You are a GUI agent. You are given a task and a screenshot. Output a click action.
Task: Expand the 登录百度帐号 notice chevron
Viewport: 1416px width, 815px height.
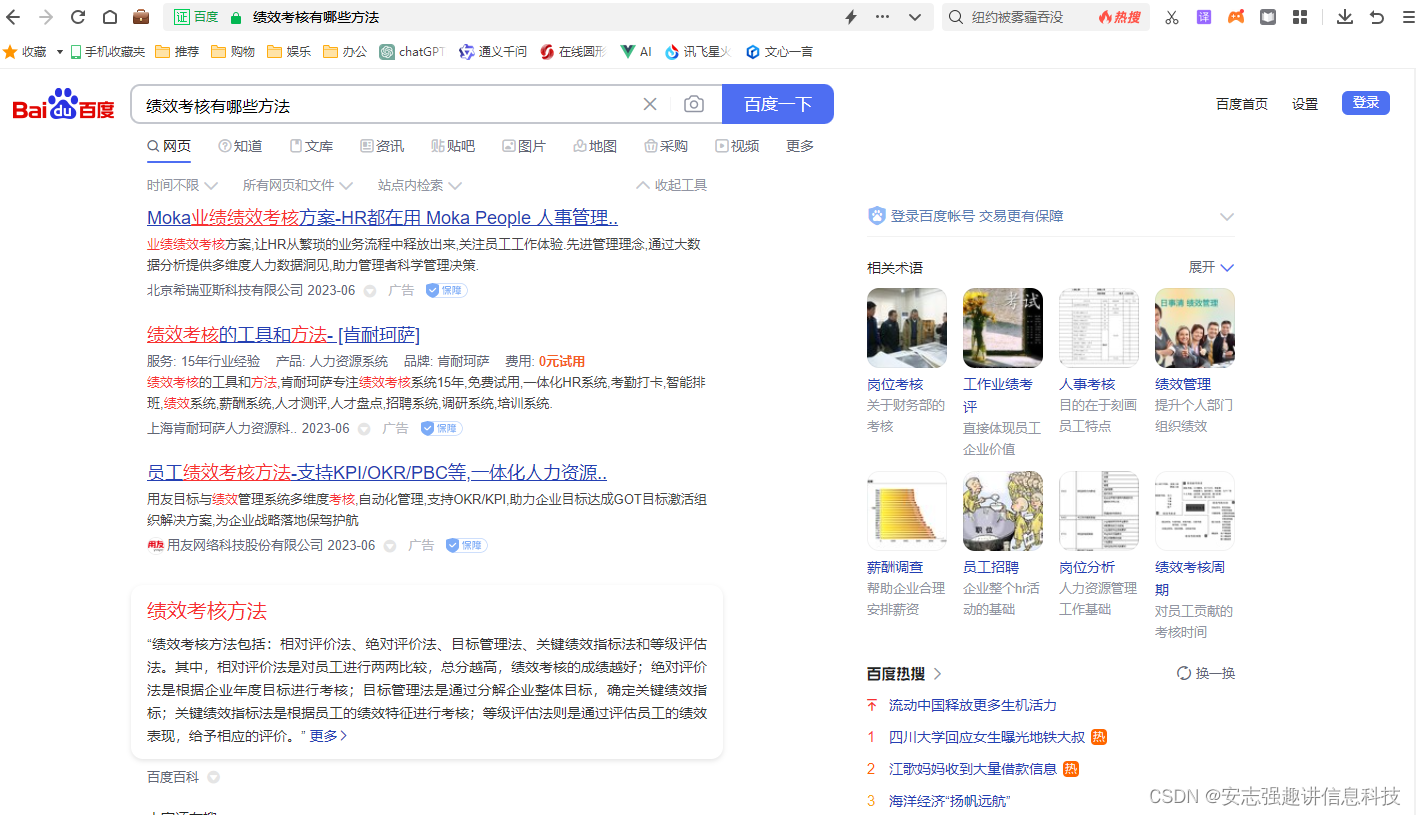(x=1227, y=217)
